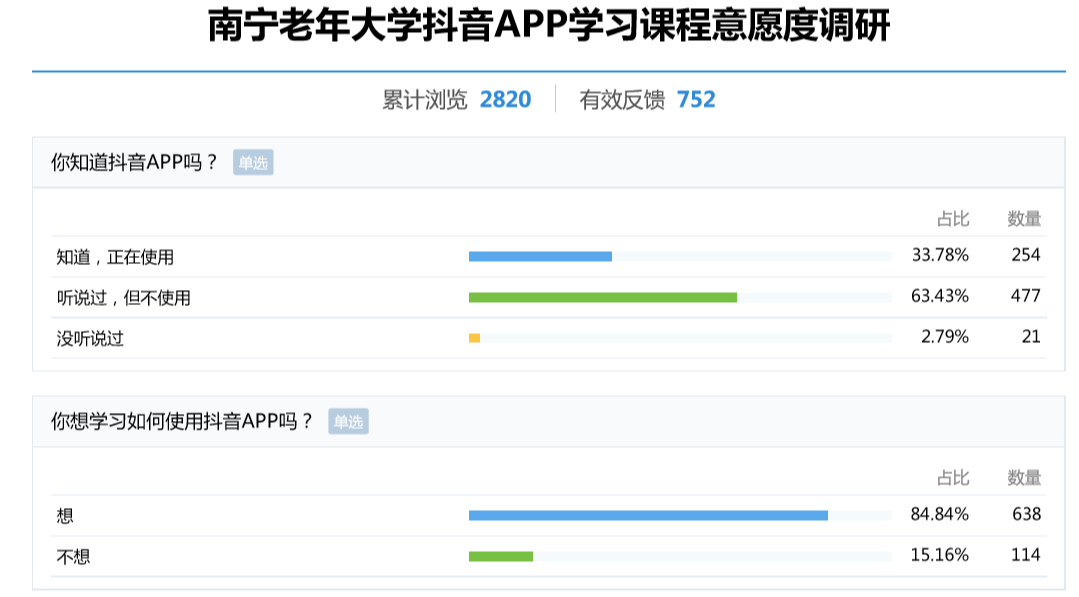Click the green bar for 听说过，但不使用
This screenshot has height=597, width=1079.
603,297
